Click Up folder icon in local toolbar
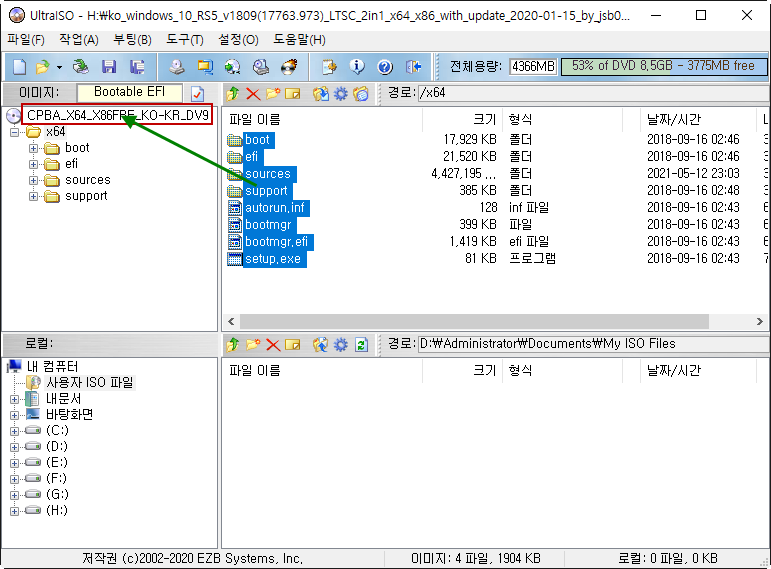Screen dimensions: 771x569 [x=233, y=345]
